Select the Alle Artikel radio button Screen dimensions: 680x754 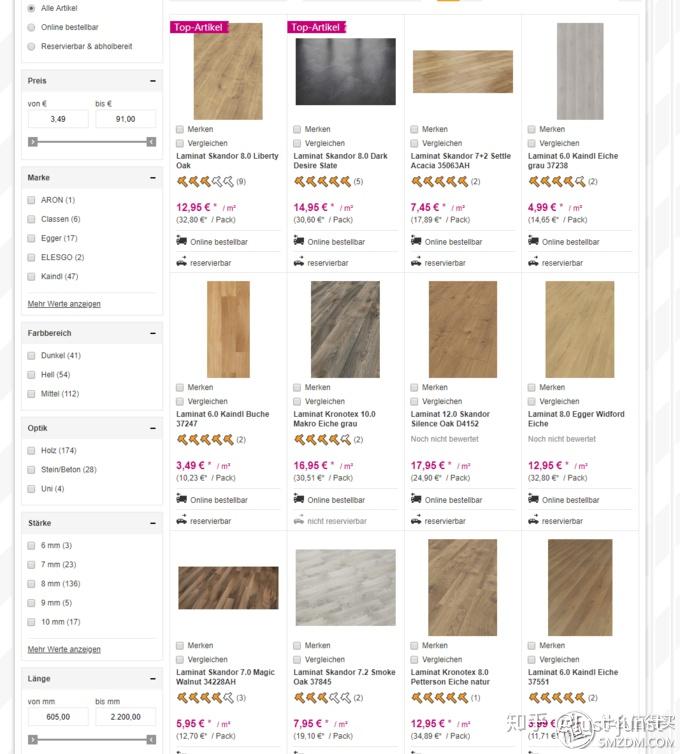(31, 8)
